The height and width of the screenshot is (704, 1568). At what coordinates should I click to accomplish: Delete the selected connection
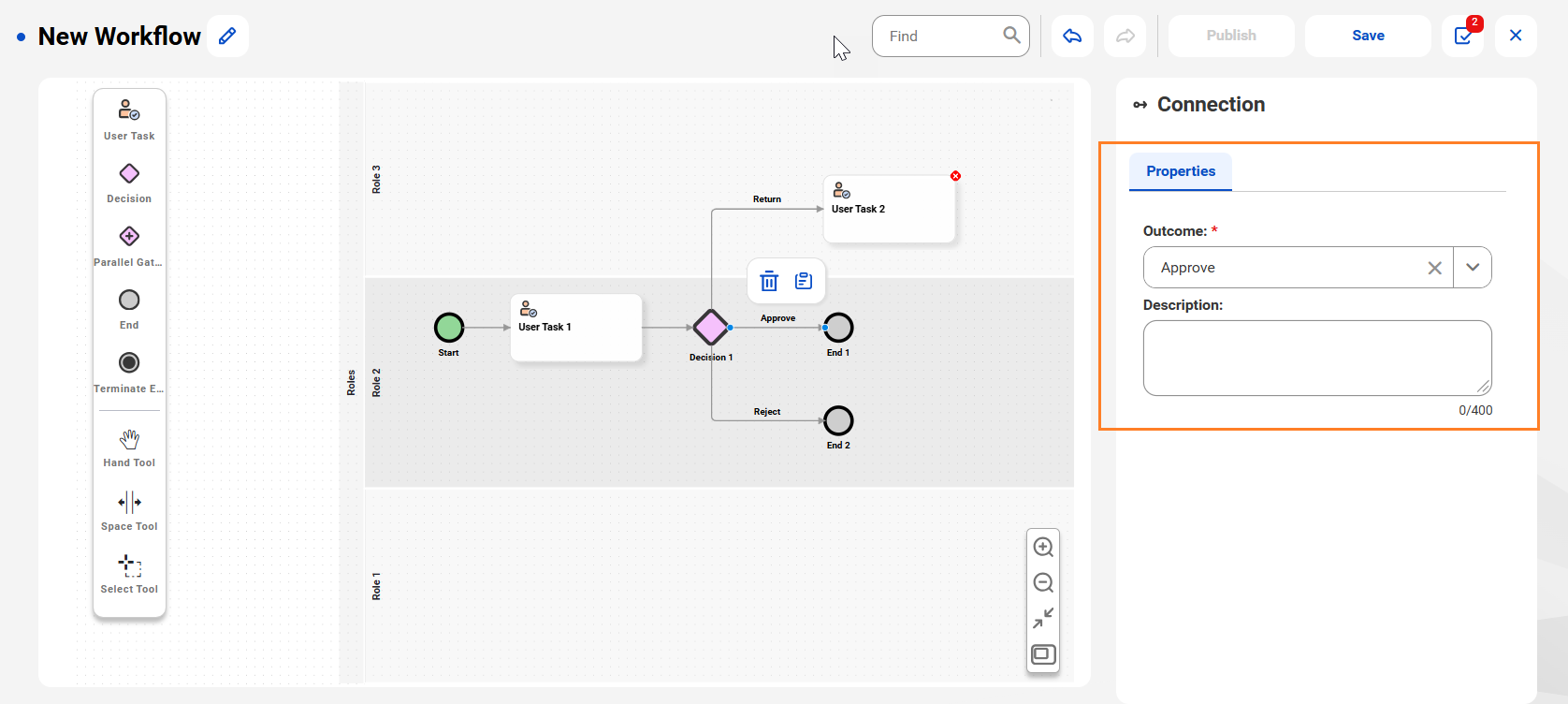769,281
